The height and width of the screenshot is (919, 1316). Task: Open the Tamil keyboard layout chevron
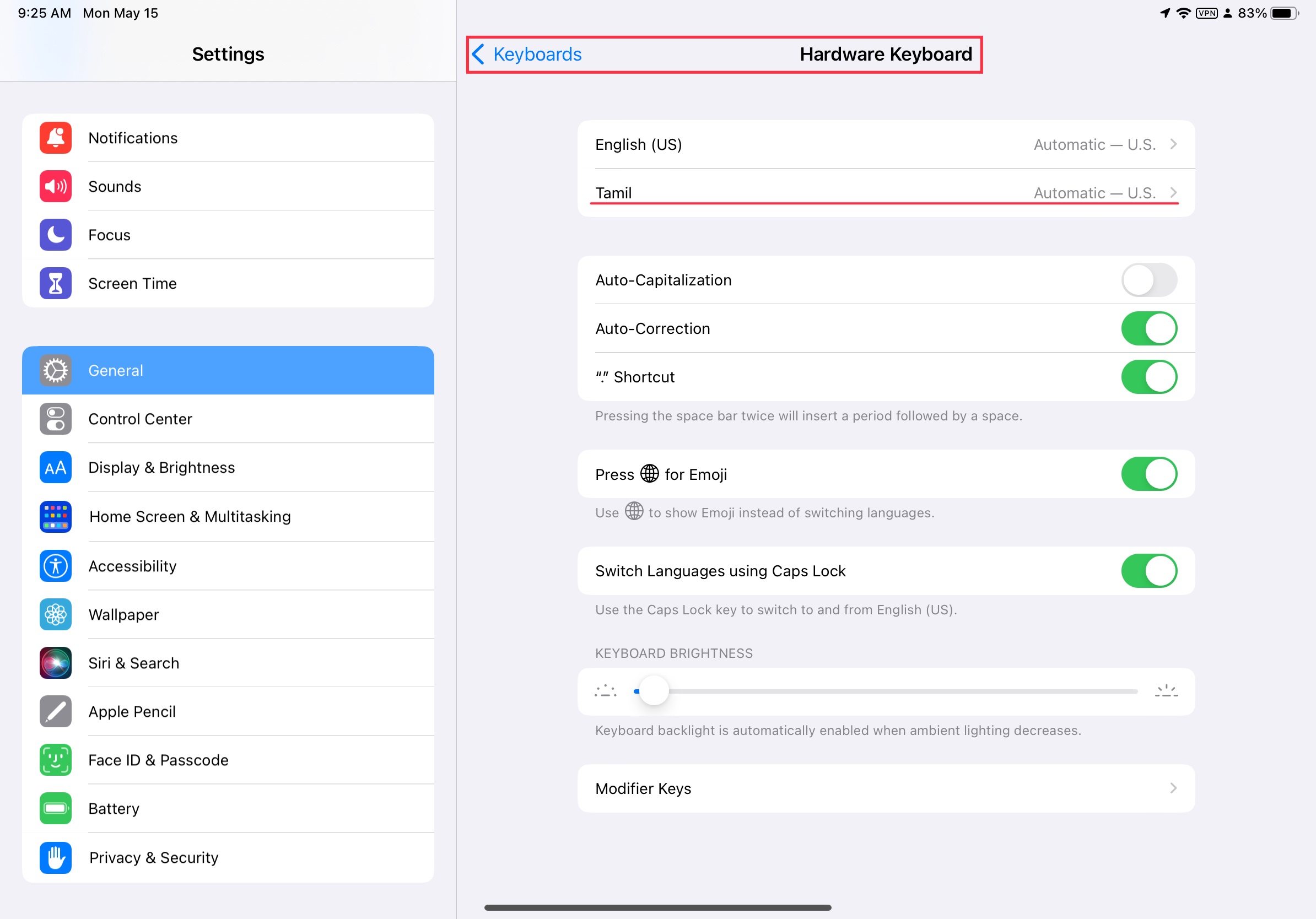click(x=1173, y=192)
